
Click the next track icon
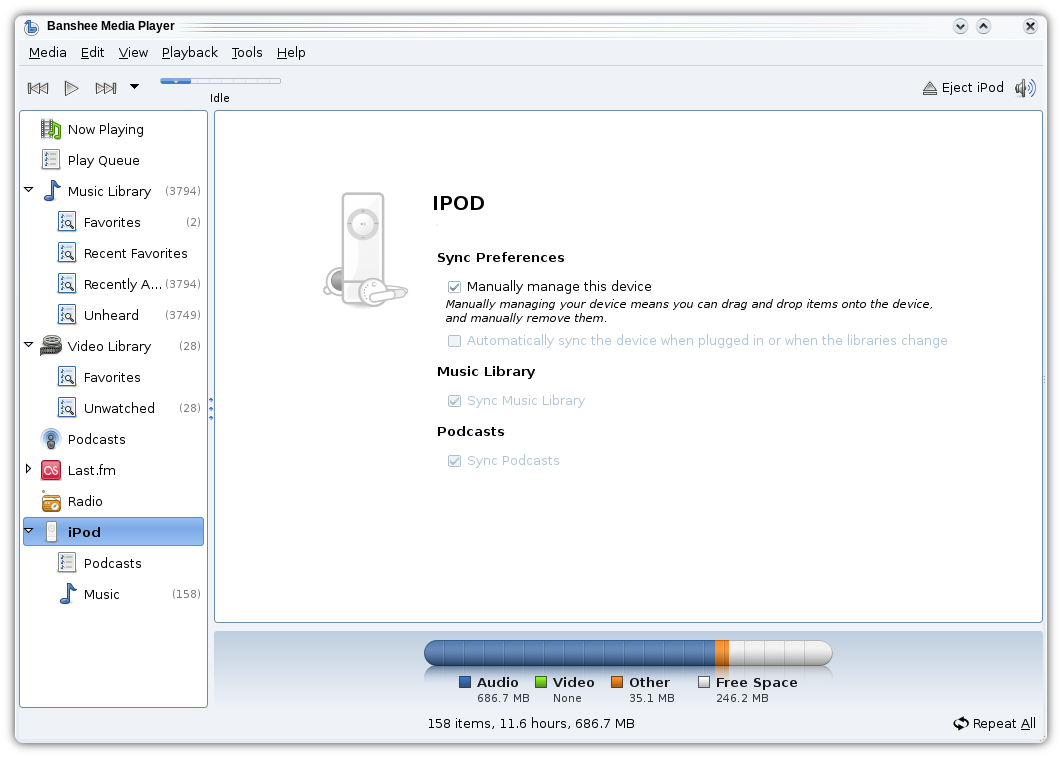(x=106, y=88)
